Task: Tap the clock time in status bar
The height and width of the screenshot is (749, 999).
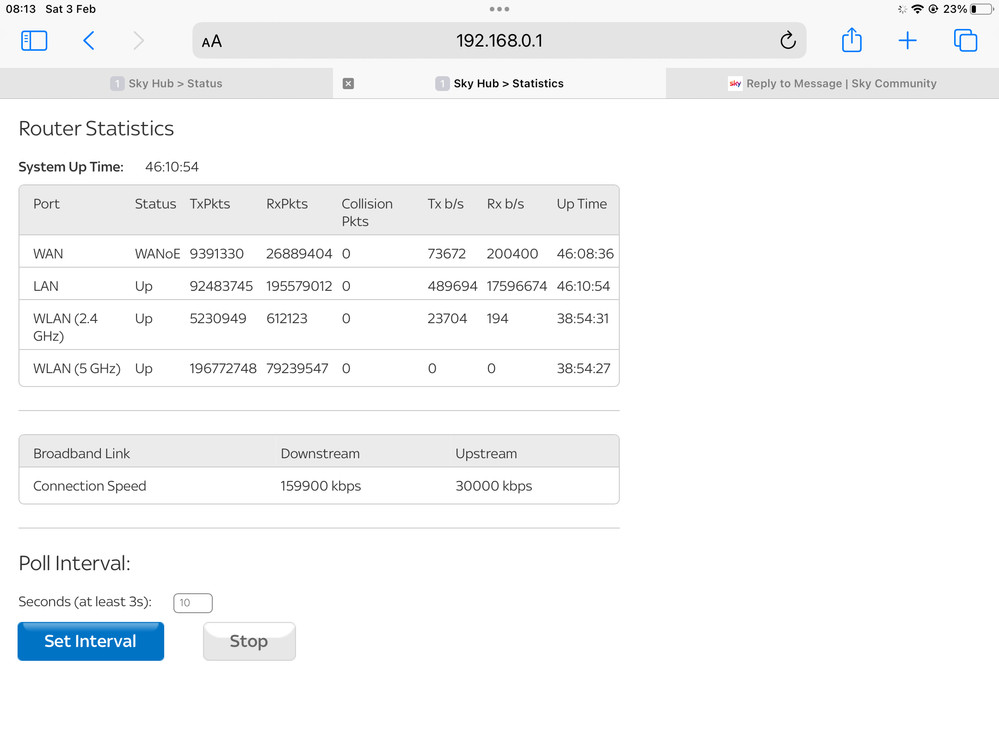Action: [21, 9]
